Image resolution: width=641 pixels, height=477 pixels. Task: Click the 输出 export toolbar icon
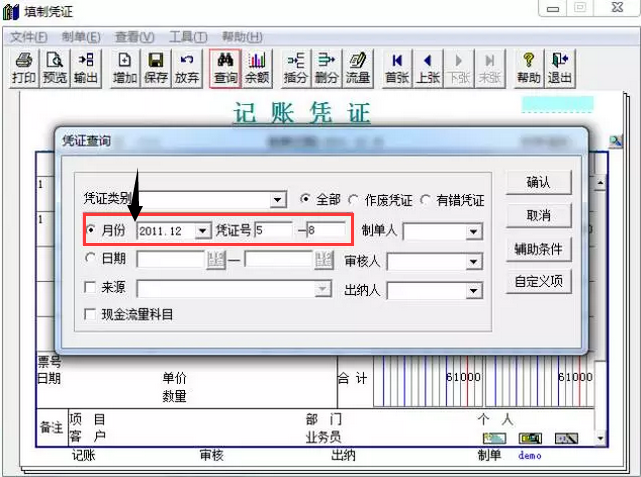(x=86, y=68)
